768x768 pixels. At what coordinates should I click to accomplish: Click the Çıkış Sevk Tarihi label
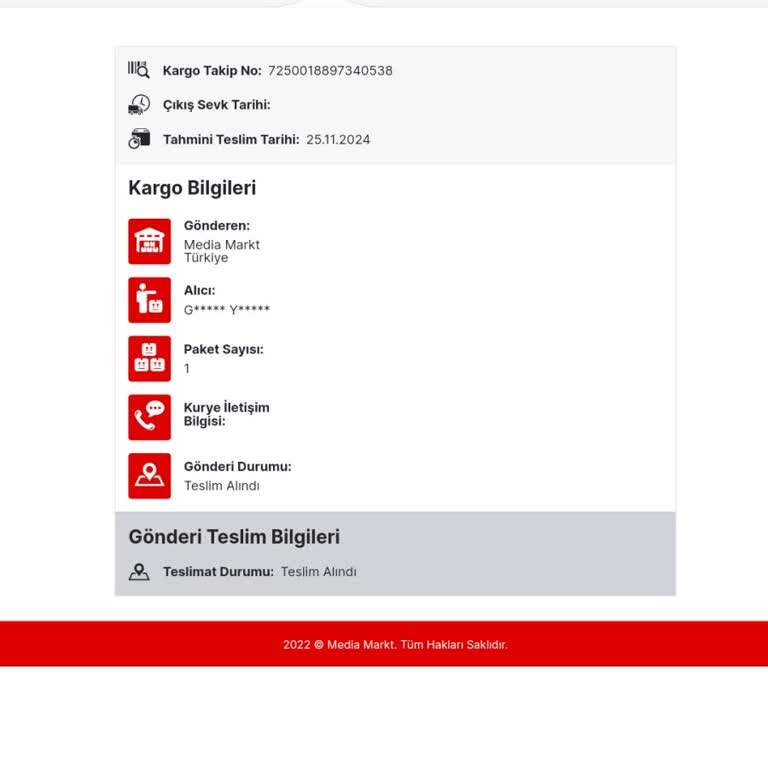click(x=216, y=105)
